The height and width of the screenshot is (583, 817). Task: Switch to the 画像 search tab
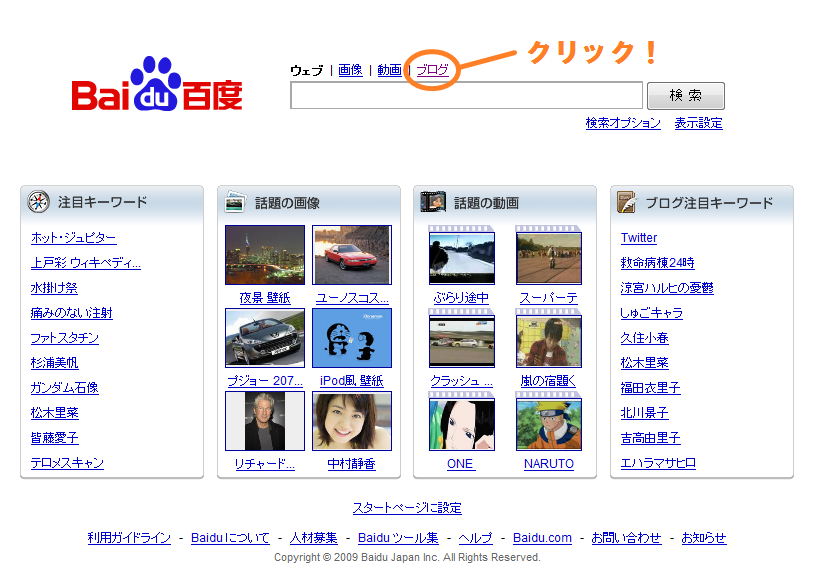(350, 70)
